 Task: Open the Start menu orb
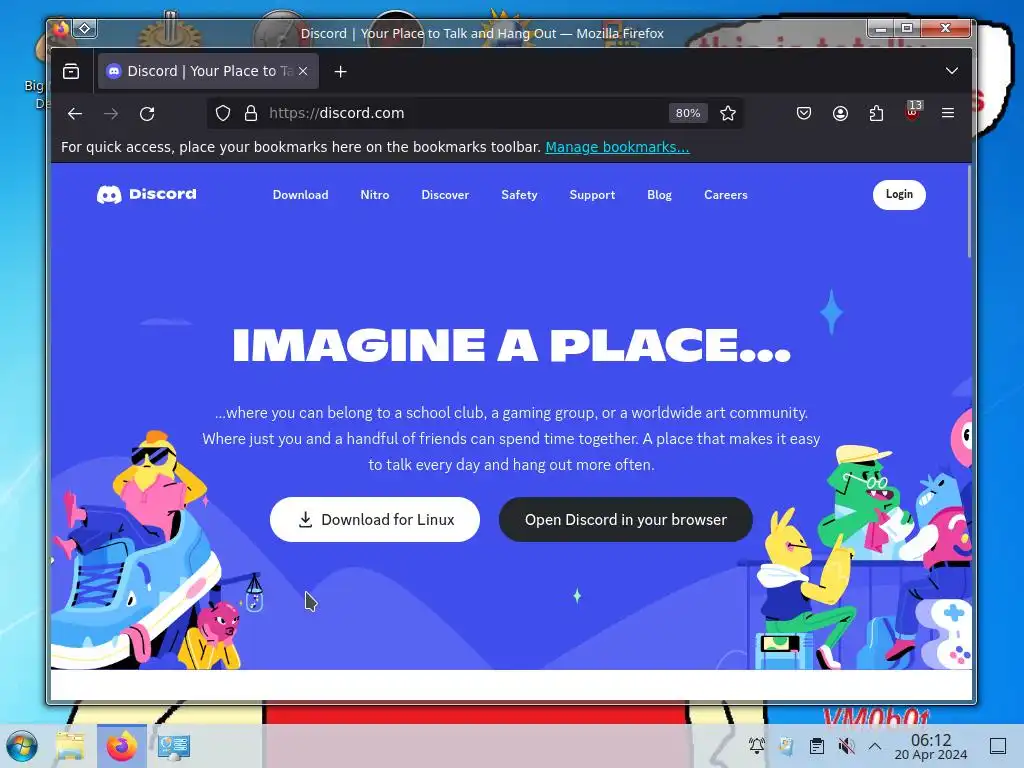click(x=22, y=746)
